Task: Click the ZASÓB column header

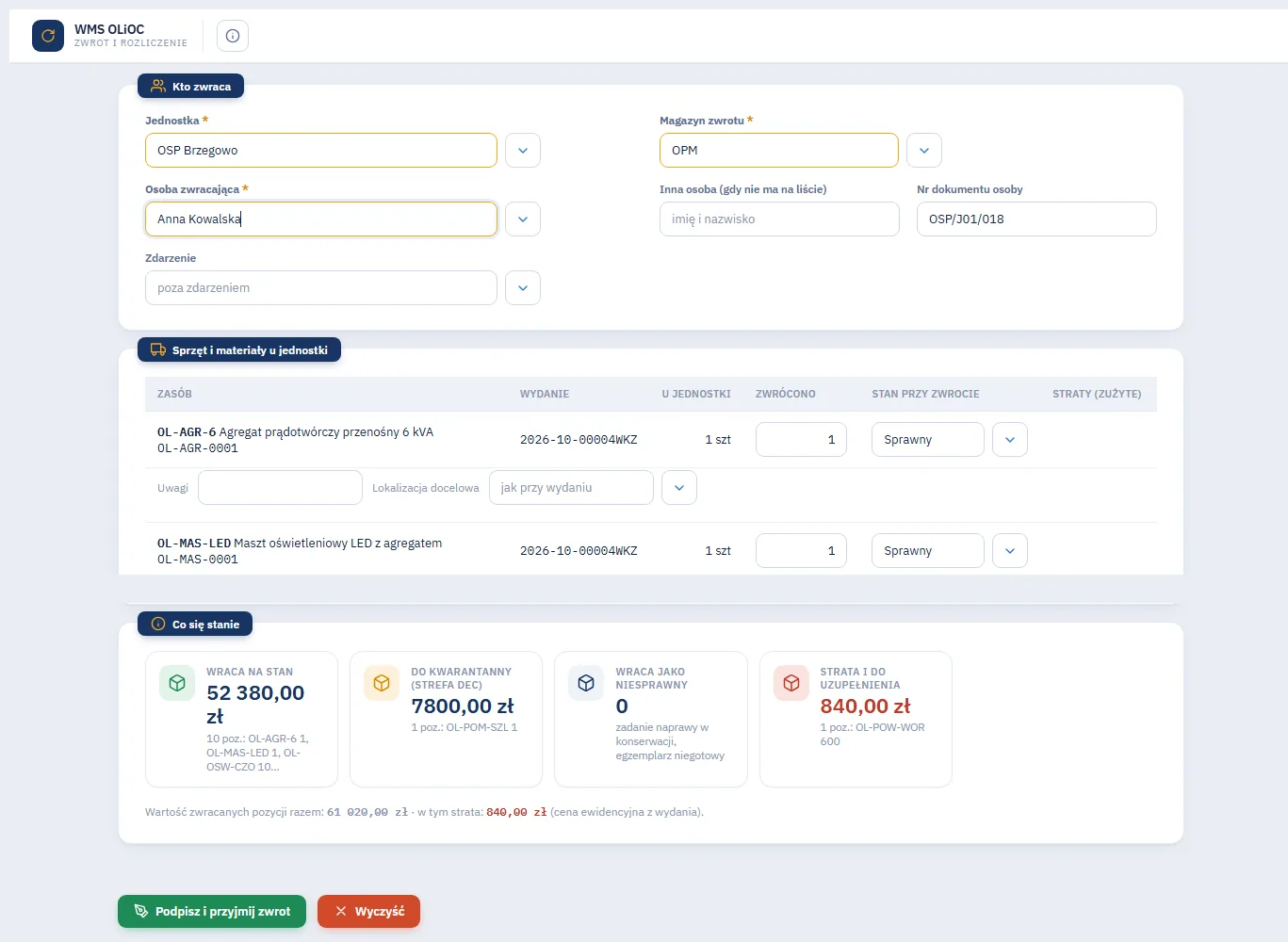Action: click(174, 394)
